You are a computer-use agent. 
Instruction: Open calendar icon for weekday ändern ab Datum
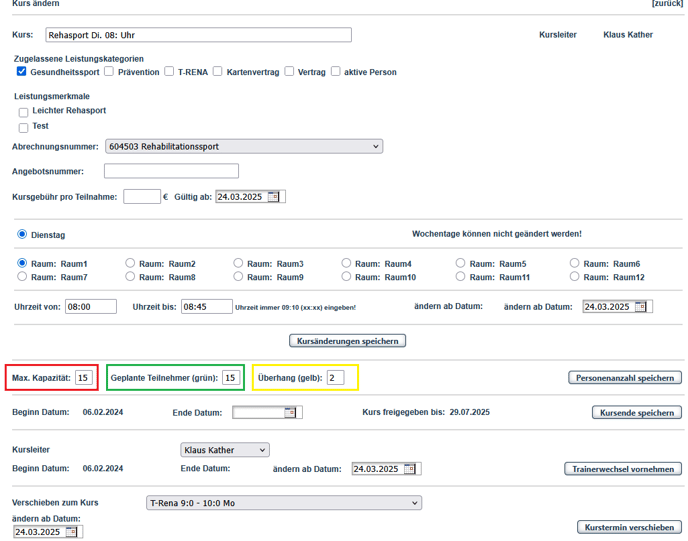(x=641, y=307)
